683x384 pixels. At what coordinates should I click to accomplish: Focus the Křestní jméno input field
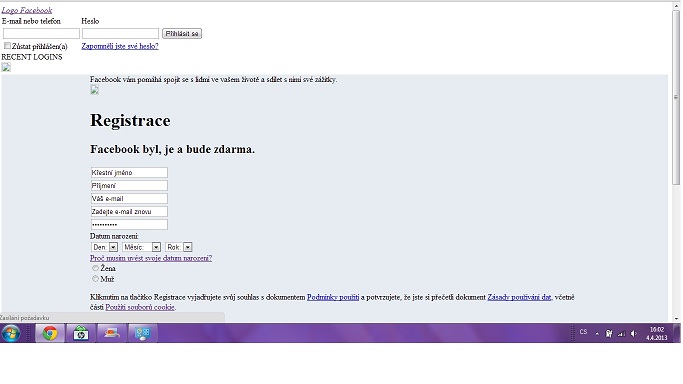click(129, 172)
